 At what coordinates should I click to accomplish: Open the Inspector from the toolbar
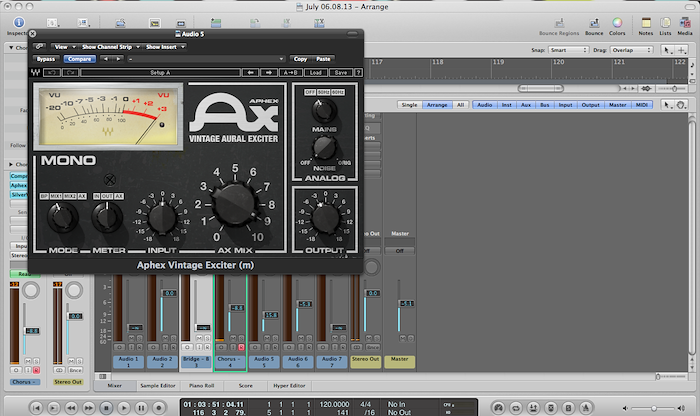coord(19,22)
